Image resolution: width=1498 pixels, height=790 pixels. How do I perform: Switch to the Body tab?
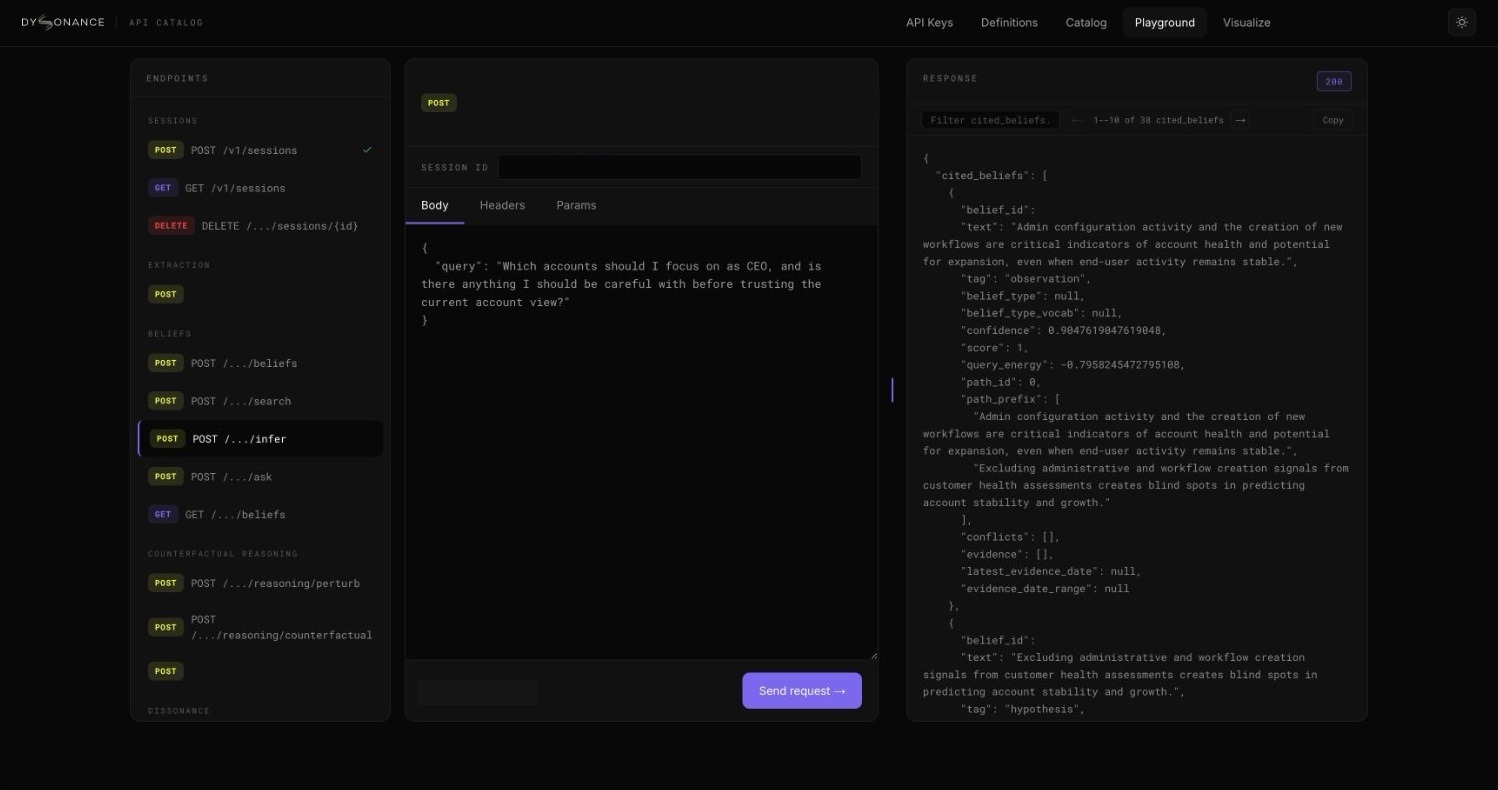[434, 205]
